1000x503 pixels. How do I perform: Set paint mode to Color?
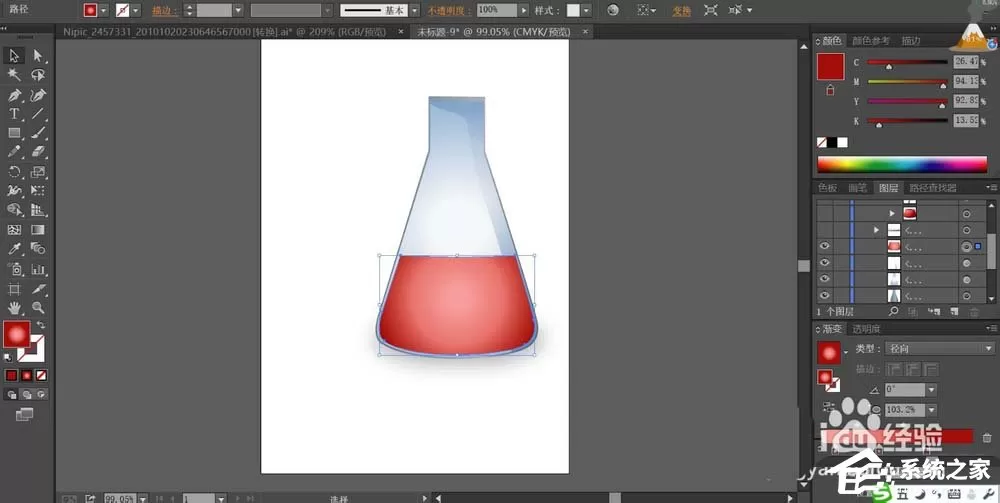tap(11, 375)
